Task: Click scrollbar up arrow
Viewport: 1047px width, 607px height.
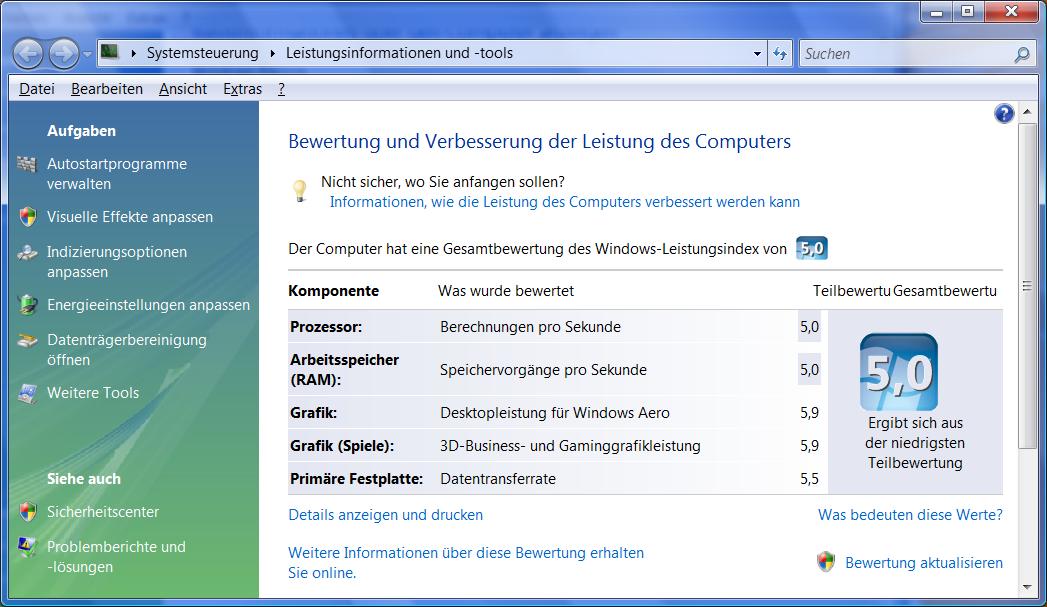Action: click(x=1027, y=112)
